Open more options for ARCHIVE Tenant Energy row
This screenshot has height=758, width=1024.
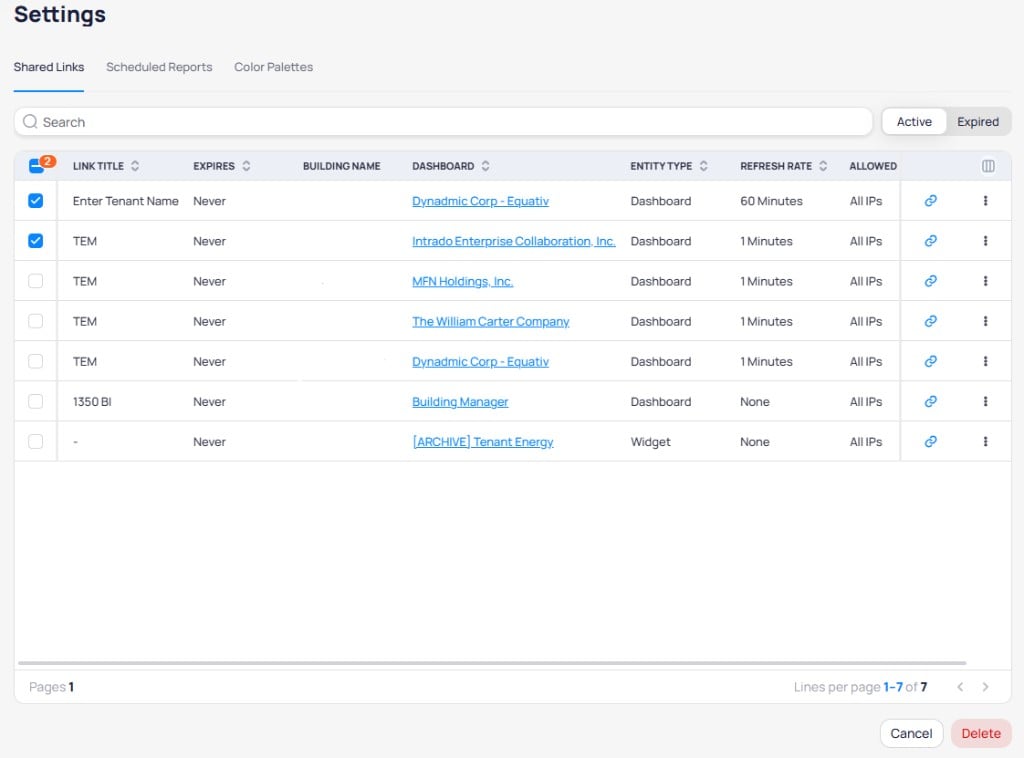[x=985, y=441]
